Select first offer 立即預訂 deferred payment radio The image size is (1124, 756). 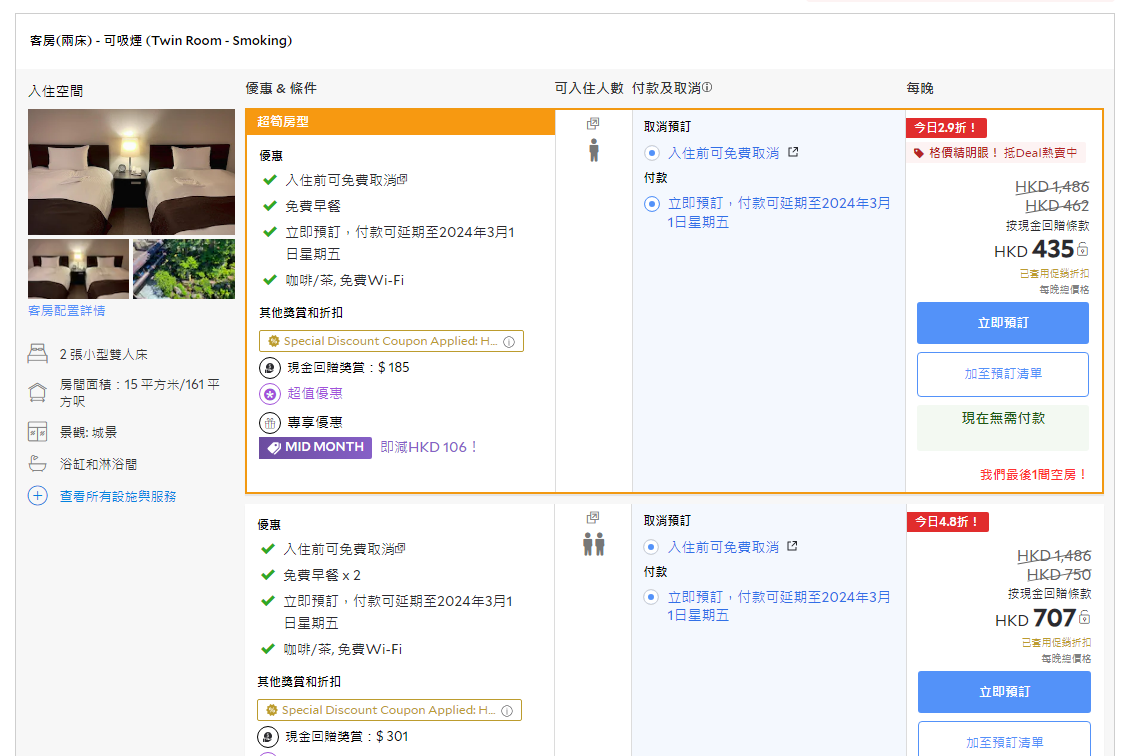tap(652, 204)
